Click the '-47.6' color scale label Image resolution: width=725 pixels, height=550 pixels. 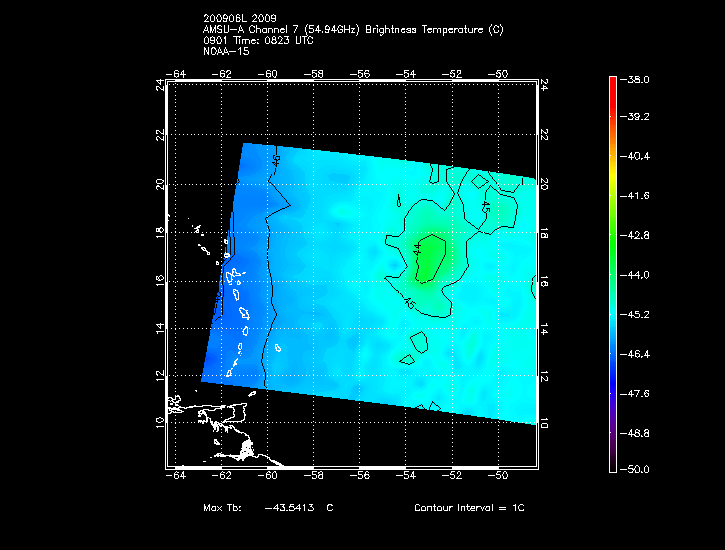click(x=634, y=394)
